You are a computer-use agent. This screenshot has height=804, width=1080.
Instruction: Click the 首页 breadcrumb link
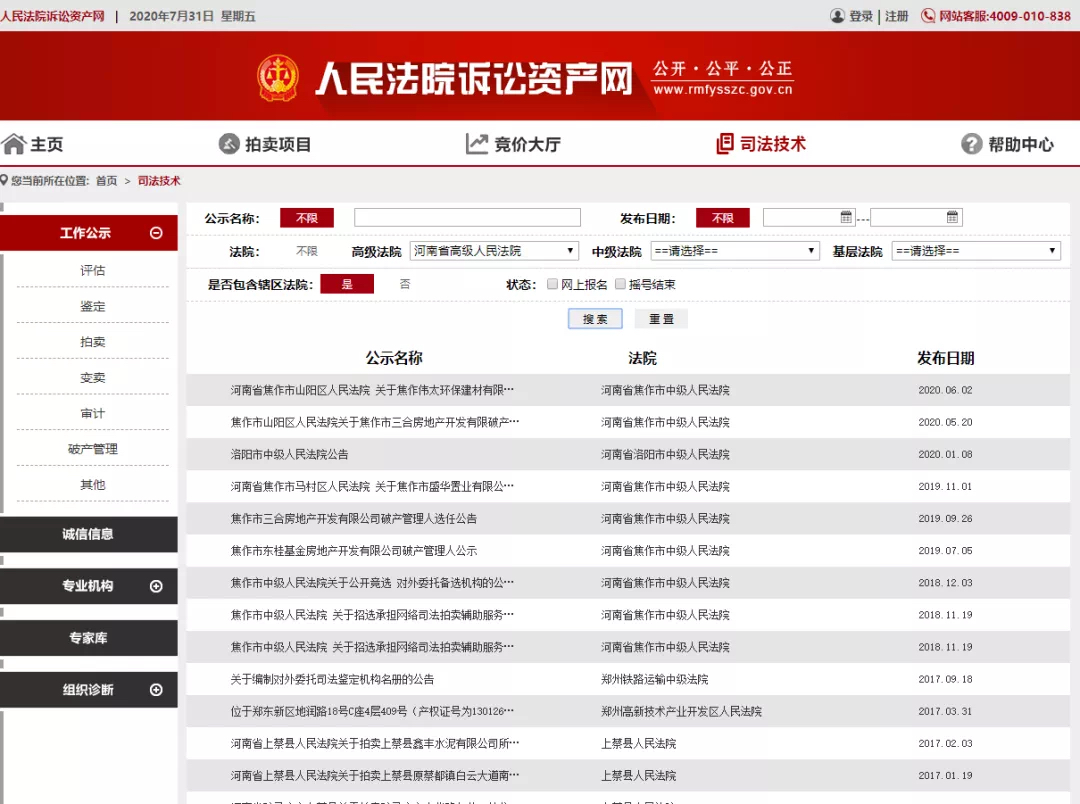click(x=106, y=181)
